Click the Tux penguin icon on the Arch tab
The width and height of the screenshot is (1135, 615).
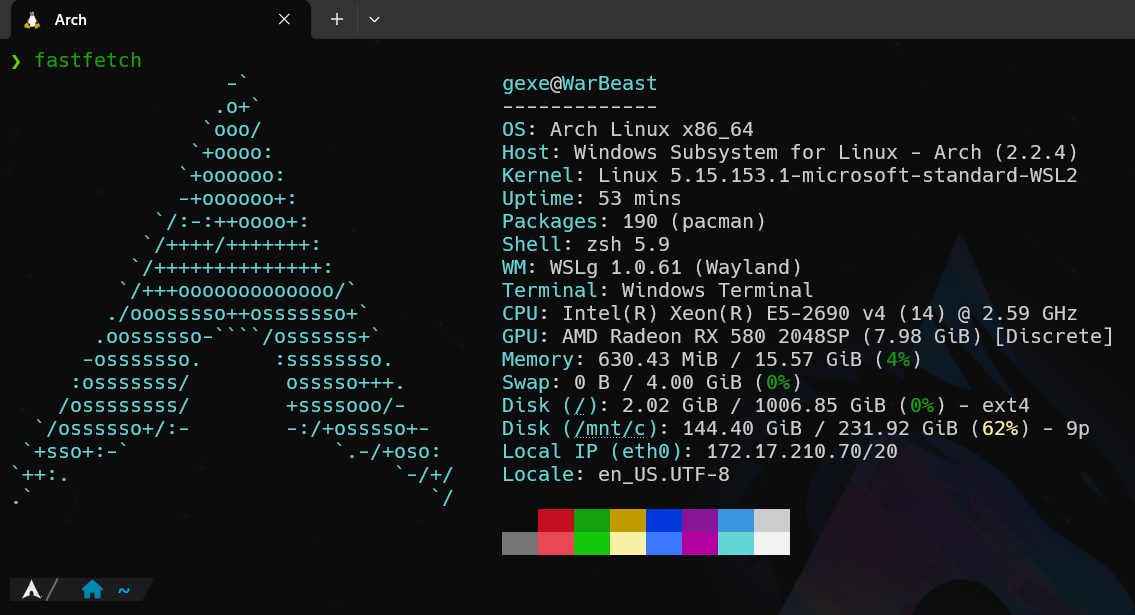[32, 20]
